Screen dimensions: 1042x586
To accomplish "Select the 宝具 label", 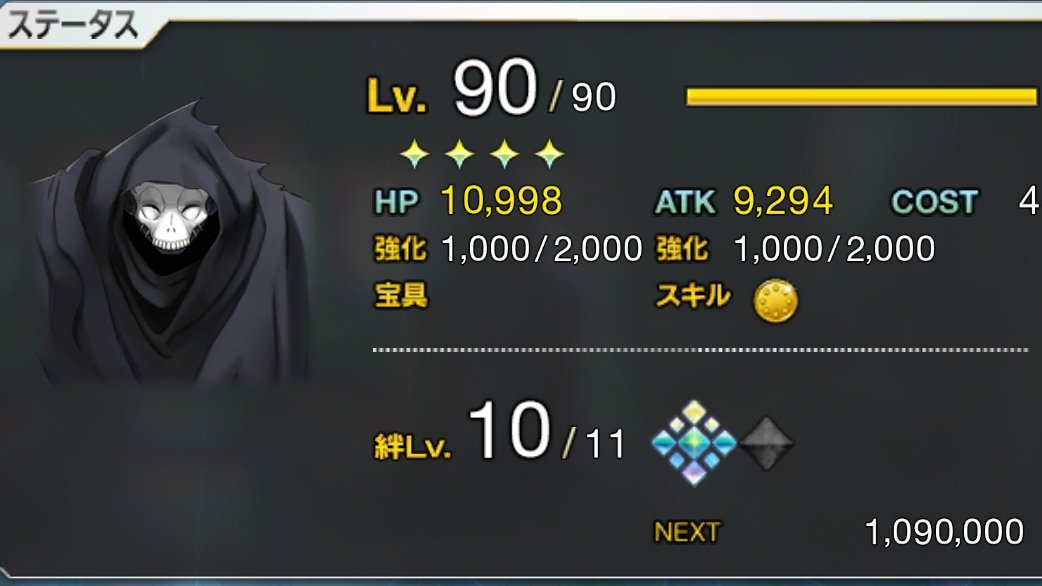I will [x=401, y=296].
